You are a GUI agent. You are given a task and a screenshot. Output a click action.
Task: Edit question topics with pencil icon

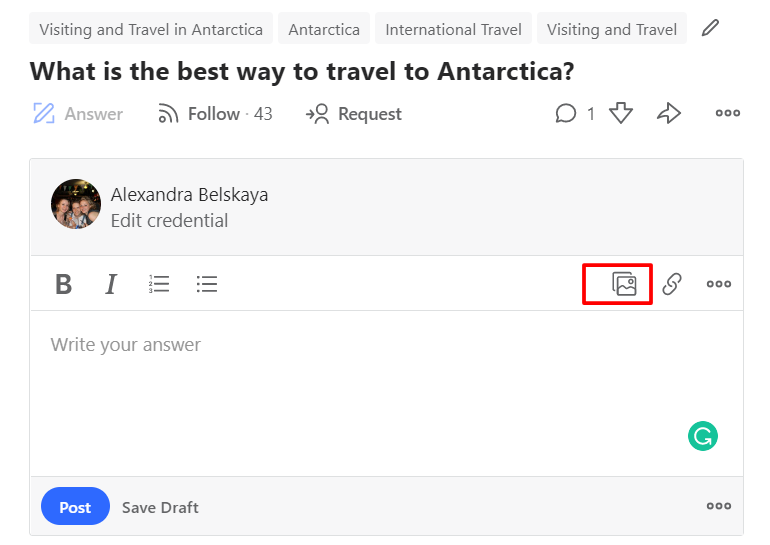tap(710, 28)
